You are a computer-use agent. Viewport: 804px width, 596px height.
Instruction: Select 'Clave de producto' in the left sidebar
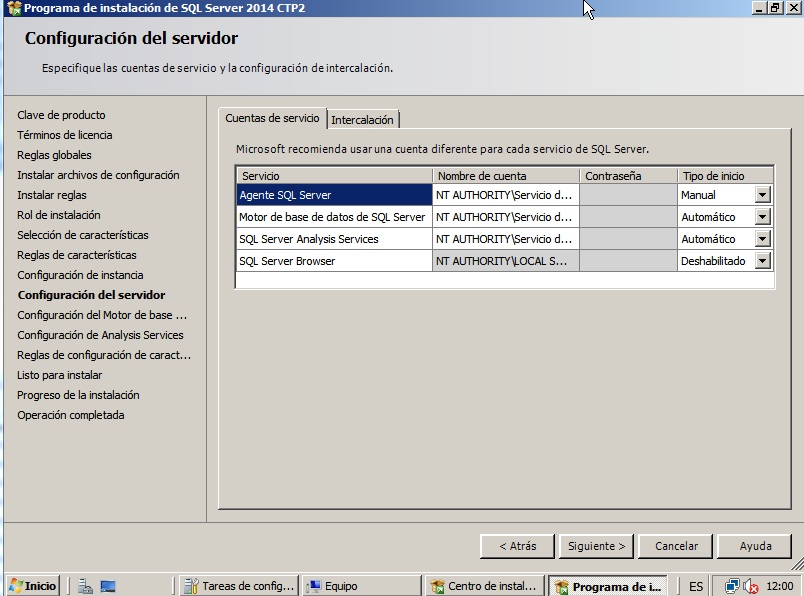click(60, 115)
